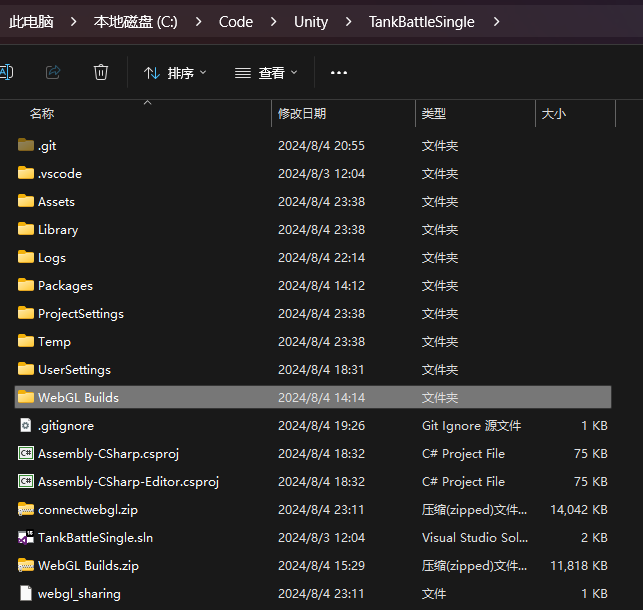Expand chevron after 本地磁盘 (C:)
This screenshot has width=643, height=610.
(198, 22)
